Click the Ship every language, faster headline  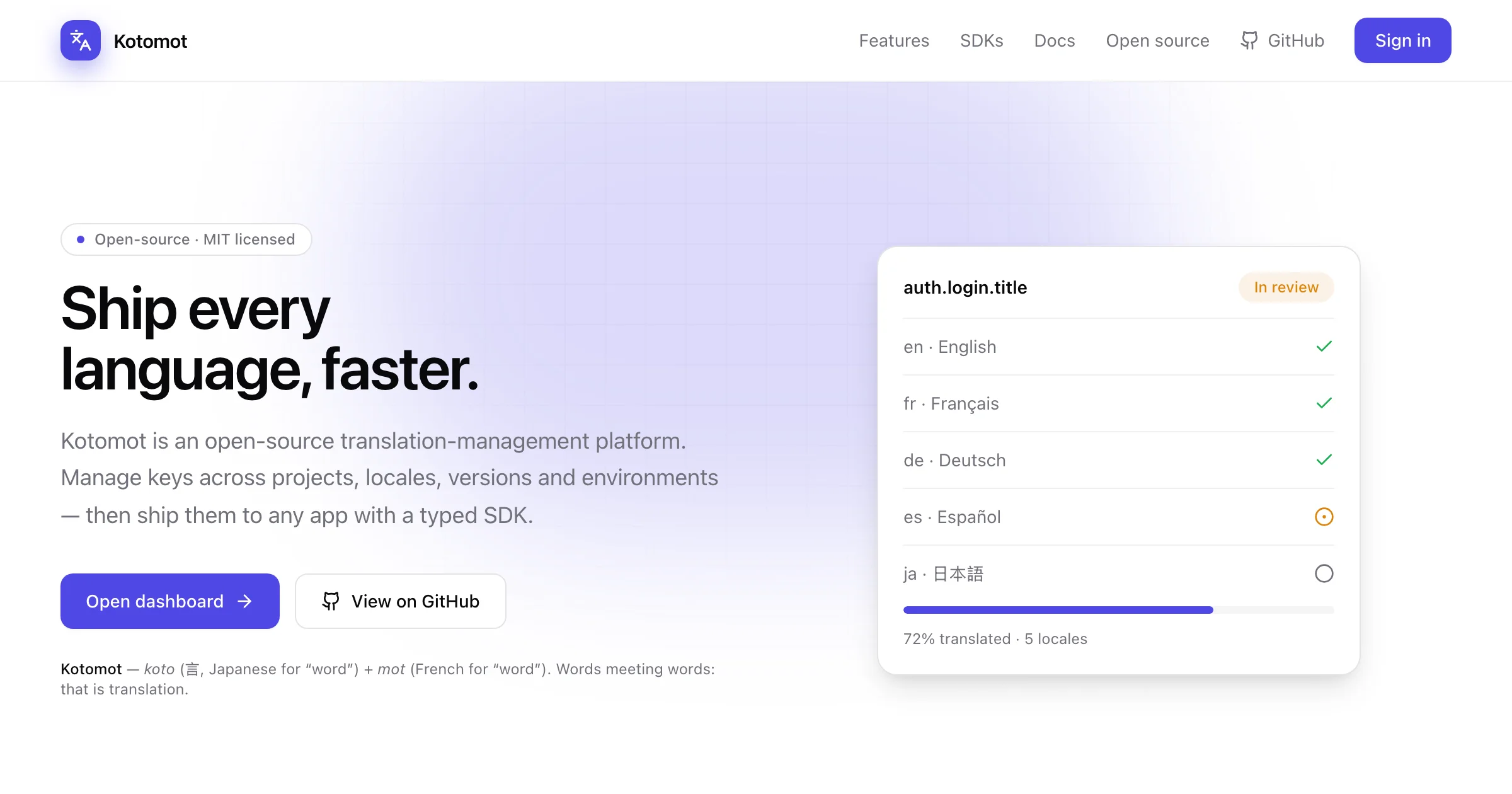click(x=270, y=339)
